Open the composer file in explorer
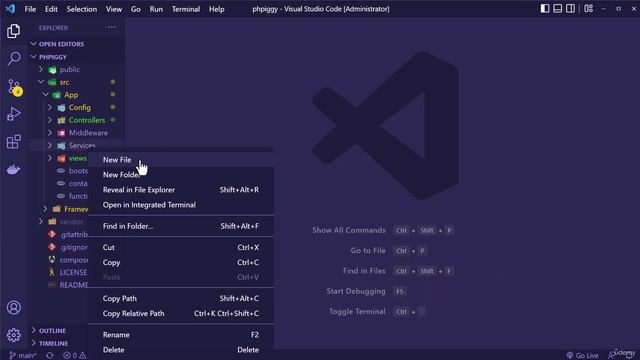This screenshot has height=360, width=640. (x=69, y=260)
